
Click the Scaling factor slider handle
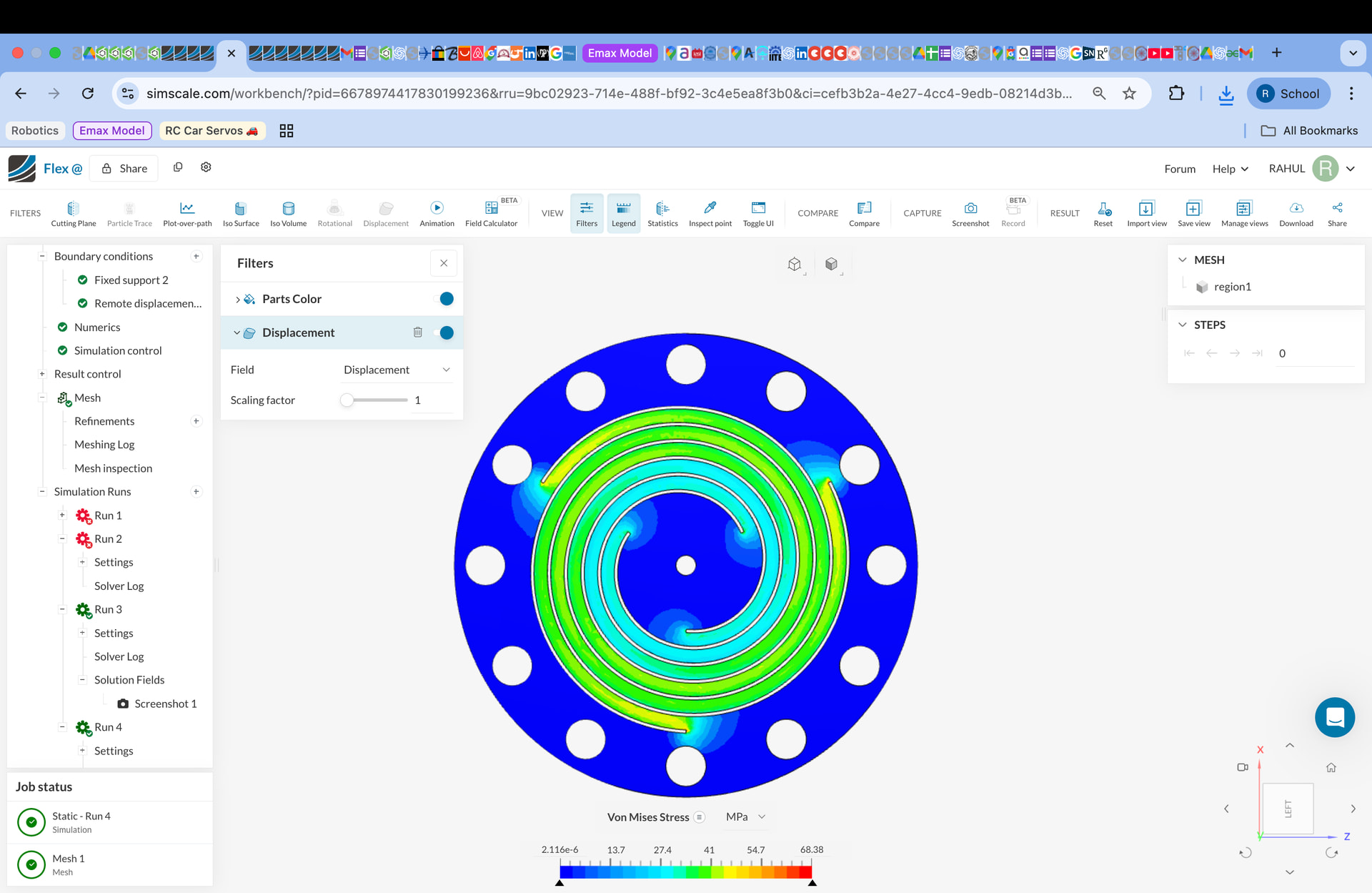[x=347, y=400]
